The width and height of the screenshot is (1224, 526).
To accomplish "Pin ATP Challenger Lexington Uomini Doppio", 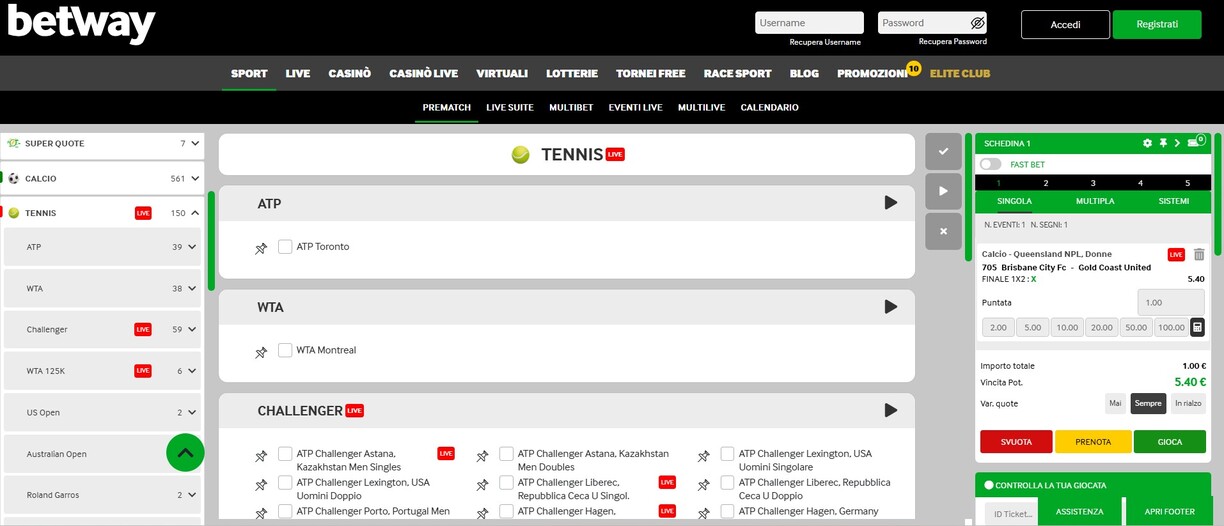I will [x=261, y=485].
